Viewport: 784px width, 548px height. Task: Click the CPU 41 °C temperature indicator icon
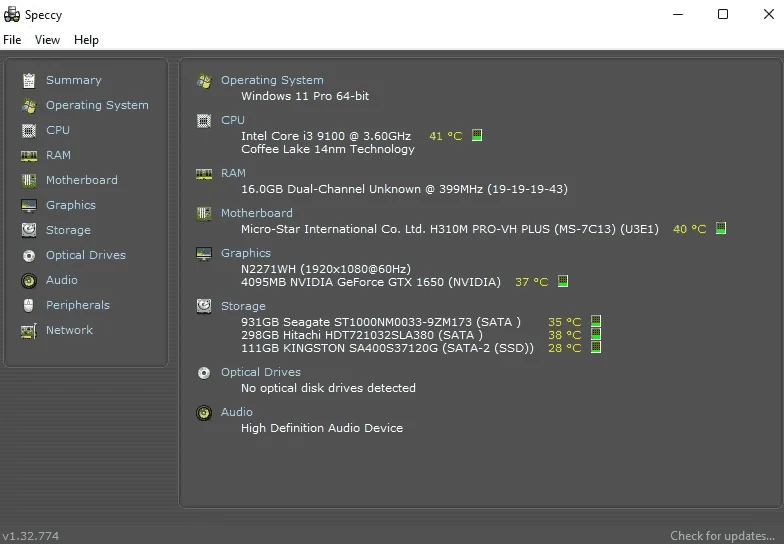[477, 135]
